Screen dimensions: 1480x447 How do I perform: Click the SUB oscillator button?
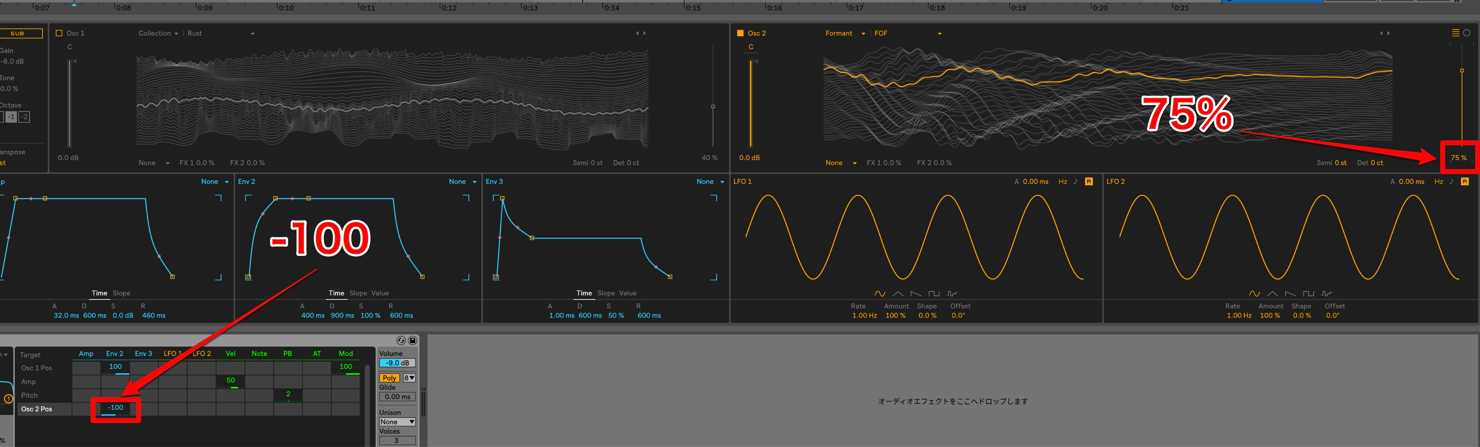(18, 33)
